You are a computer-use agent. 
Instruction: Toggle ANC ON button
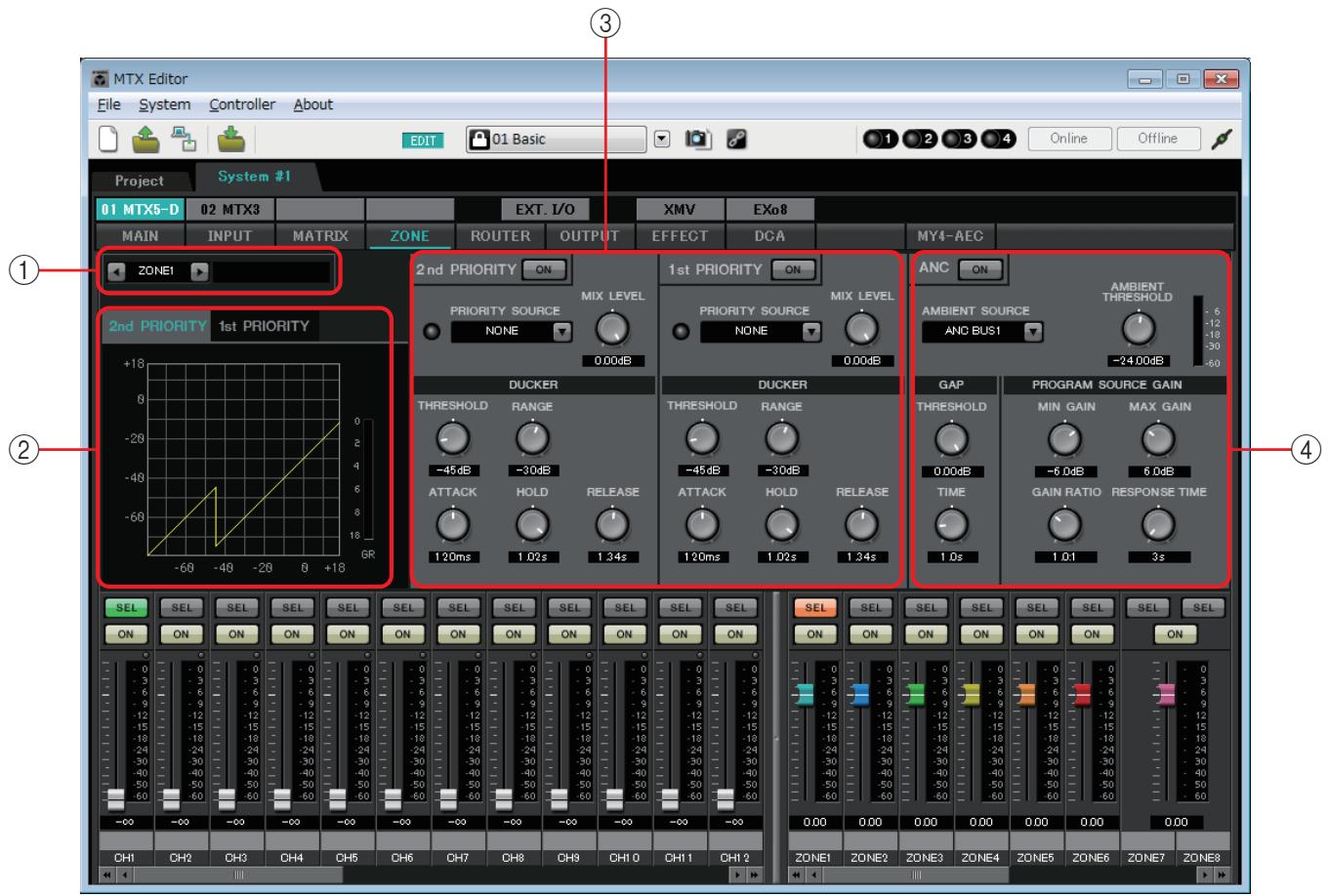[x=979, y=269]
